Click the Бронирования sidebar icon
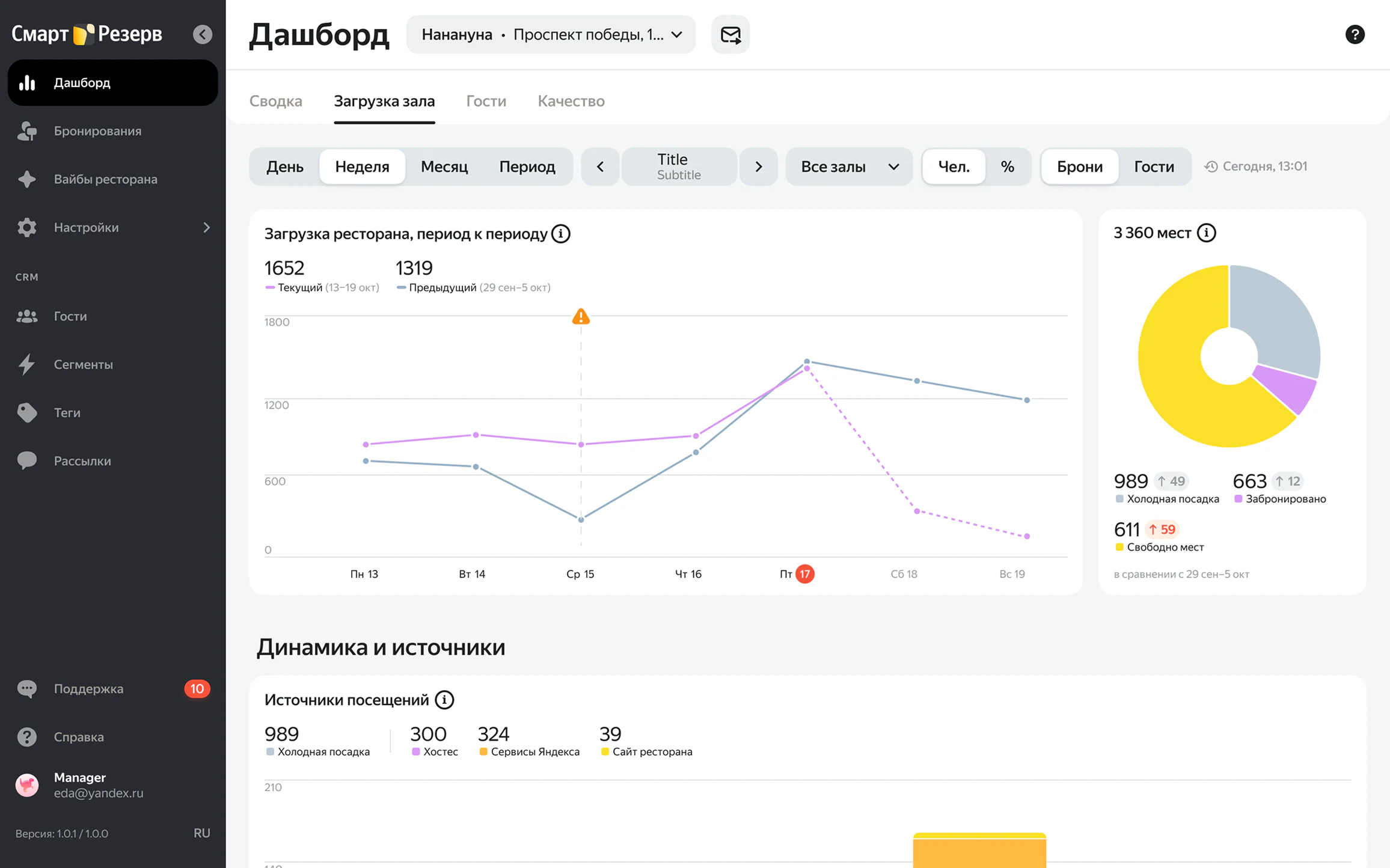The width and height of the screenshot is (1390, 868). [27, 131]
